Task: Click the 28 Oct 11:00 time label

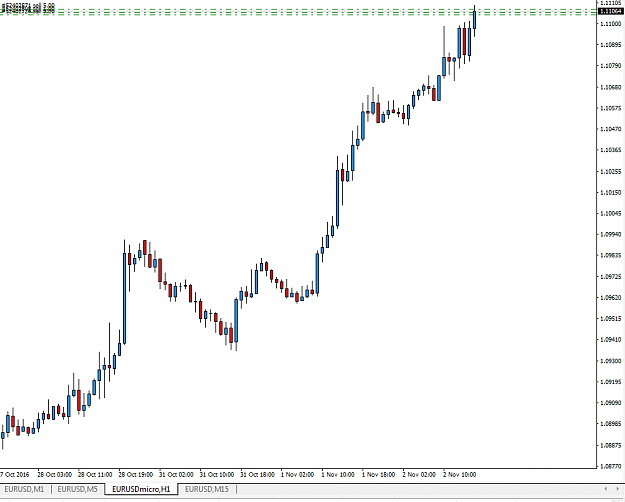Action: [x=95, y=474]
